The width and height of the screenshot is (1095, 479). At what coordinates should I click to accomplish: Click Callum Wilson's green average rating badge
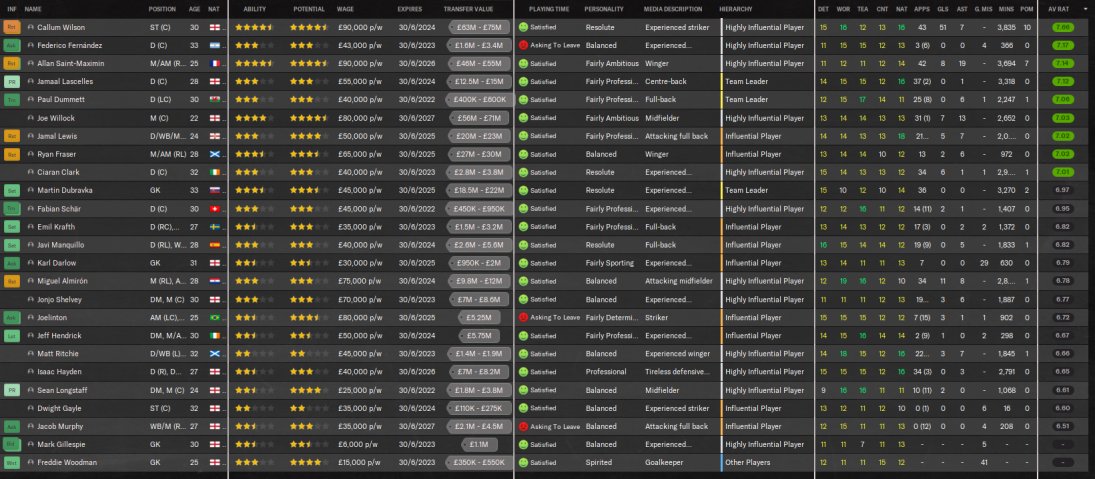pyautogui.click(x=1063, y=27)
